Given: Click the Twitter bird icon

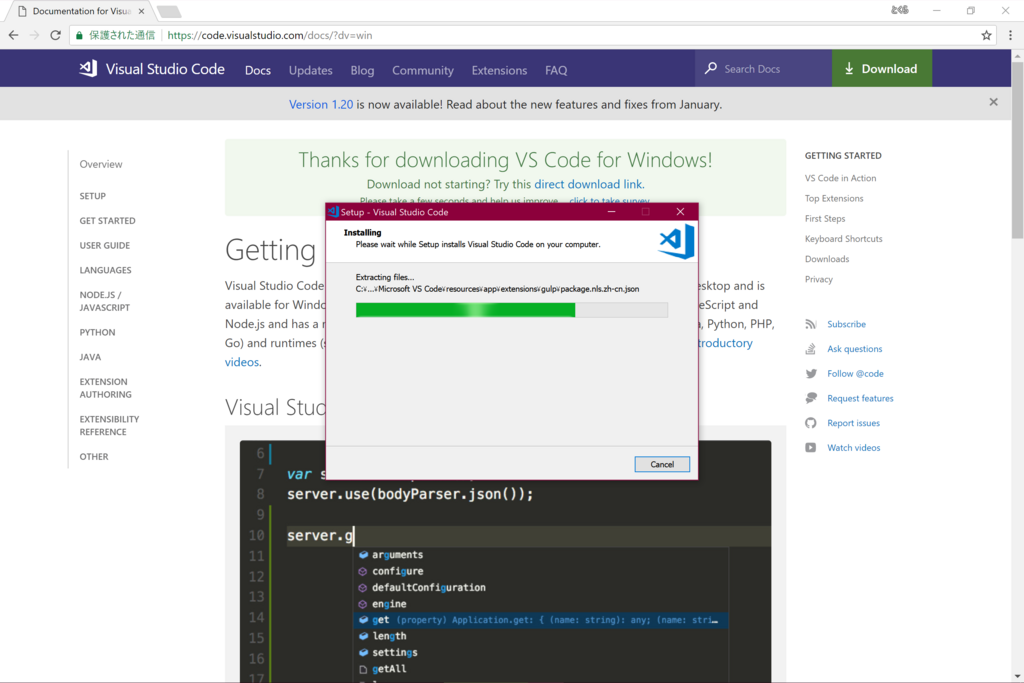Looking at the screenshot, I should [810, 373].
